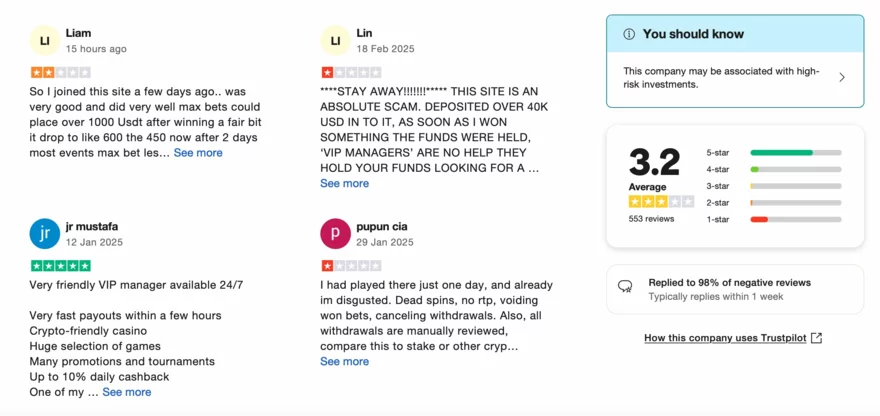Image resolution: width=880 pixels, height=416 pixels.
Task: Click the 3-star rating bar
Action: pyautogui.click(x=795, y=186)
